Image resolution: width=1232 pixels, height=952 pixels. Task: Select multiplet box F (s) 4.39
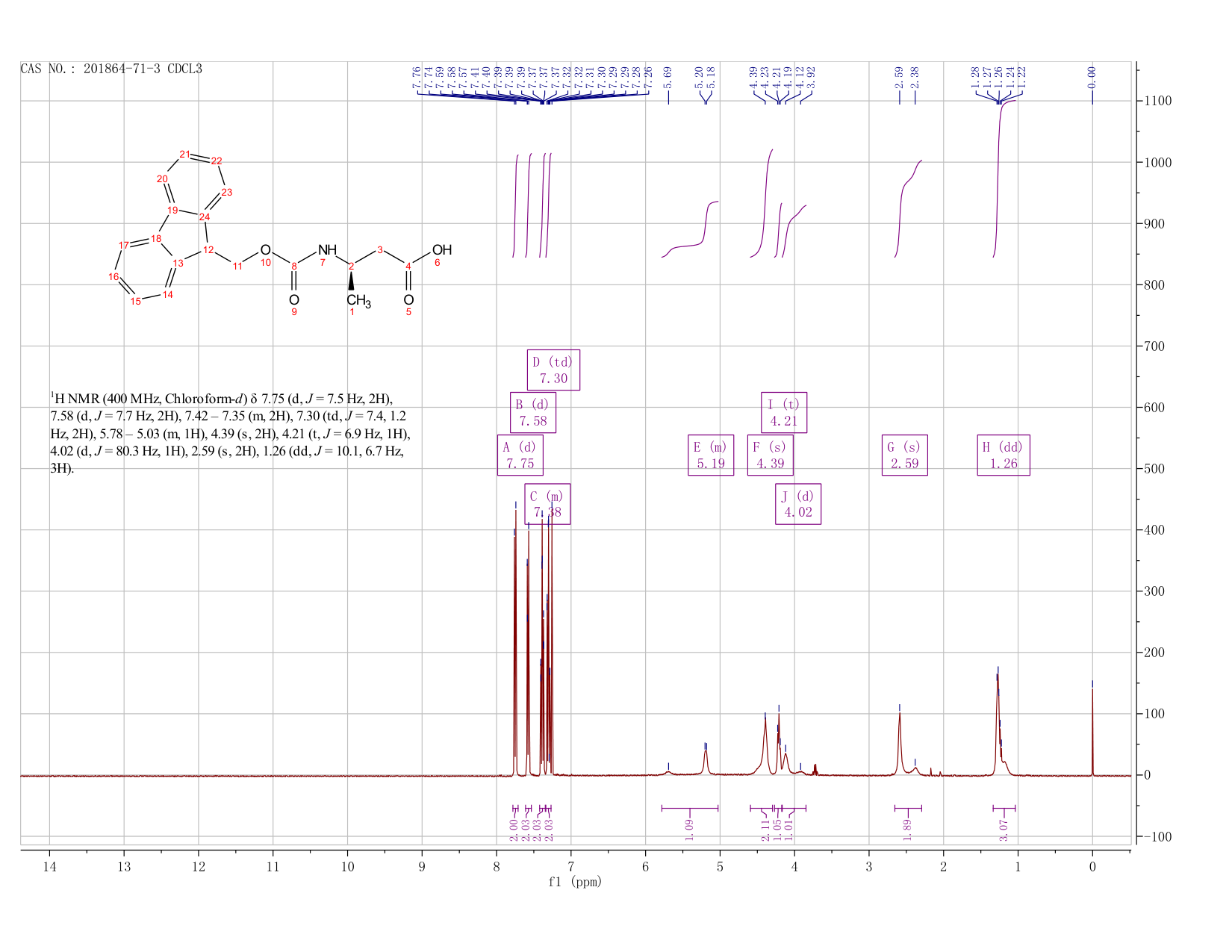771,455
